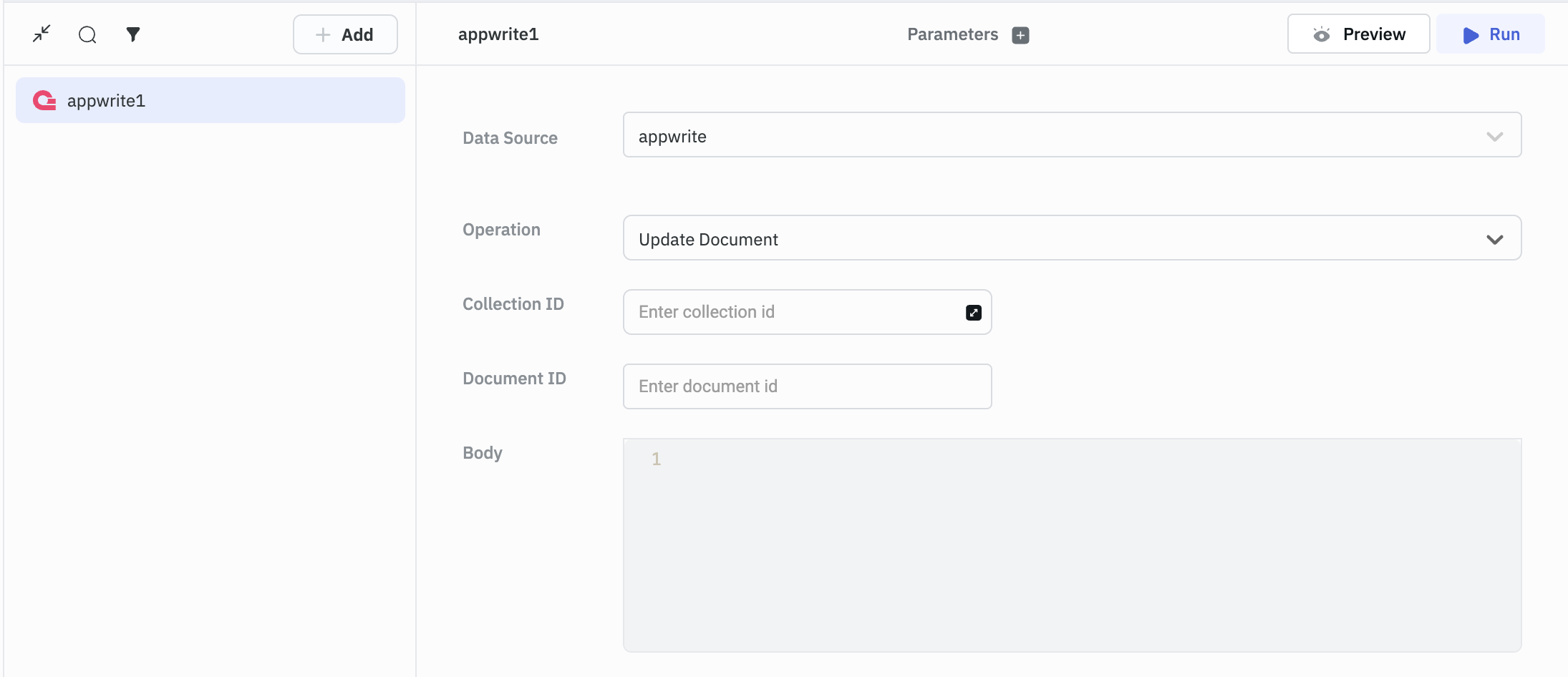Select the appwrite1 query in the left list
Image resolution: width=1568 pixels, height=677 pixels.
[x=210, y=101]
